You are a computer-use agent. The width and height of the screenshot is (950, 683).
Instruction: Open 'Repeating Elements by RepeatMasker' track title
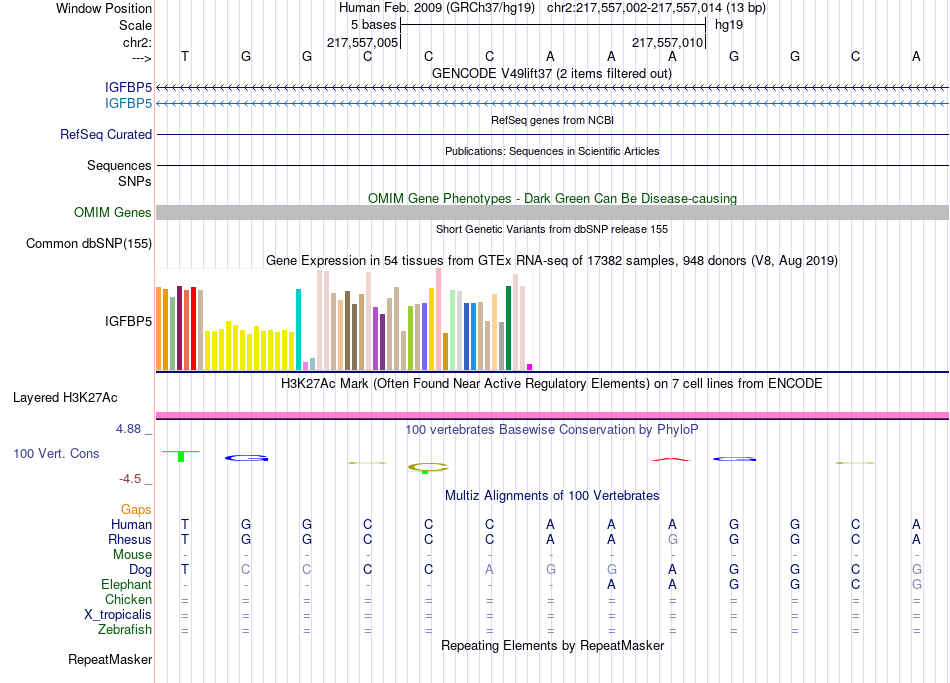point(552,645)
